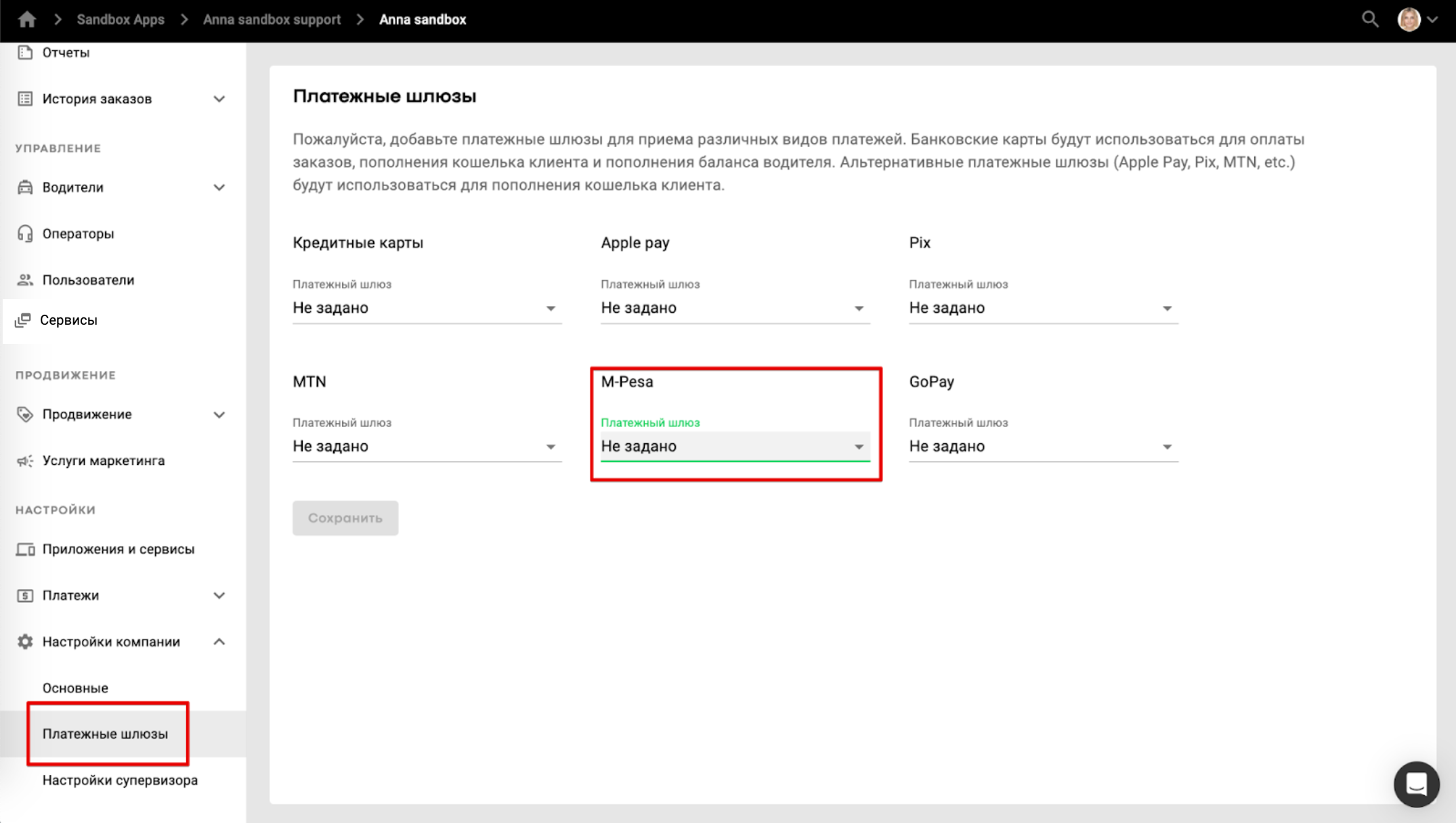Click the Users people icon
Screen dimensions: 1456x823
(x=25, y=280)
